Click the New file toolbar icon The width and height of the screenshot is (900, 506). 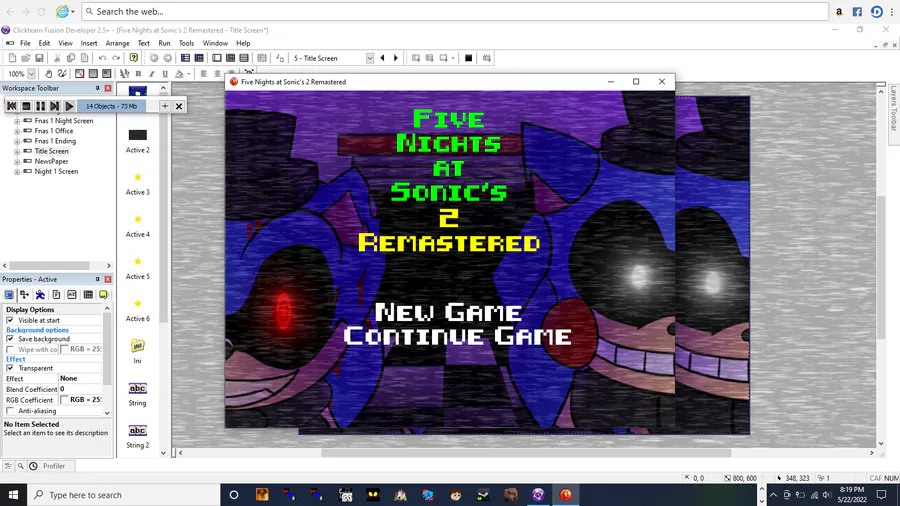(12, 58)
